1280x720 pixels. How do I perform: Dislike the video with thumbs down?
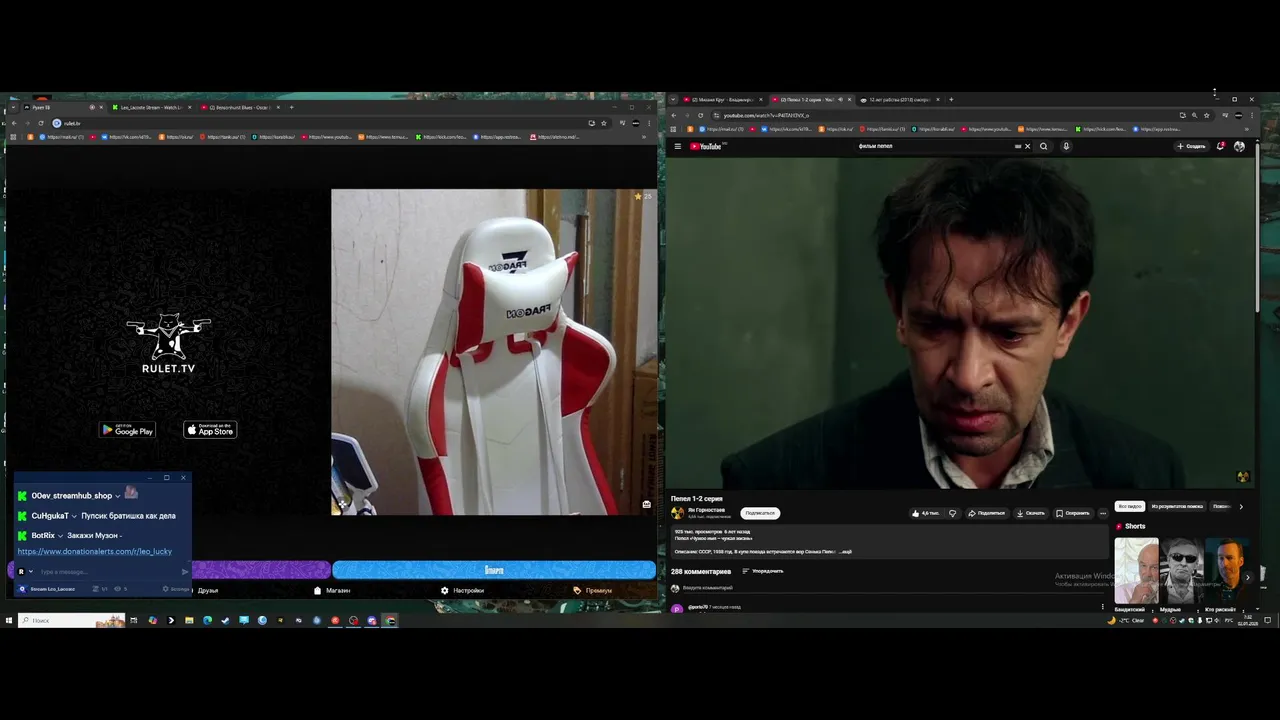[x=952, y=513]
